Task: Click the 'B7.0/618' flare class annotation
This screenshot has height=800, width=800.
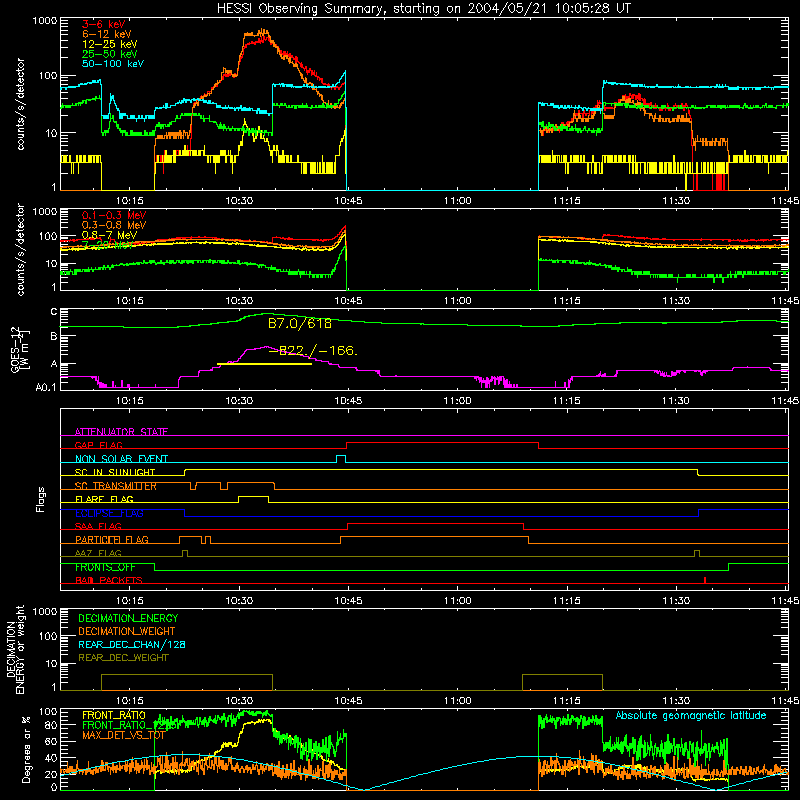Action: coord(299,323)
